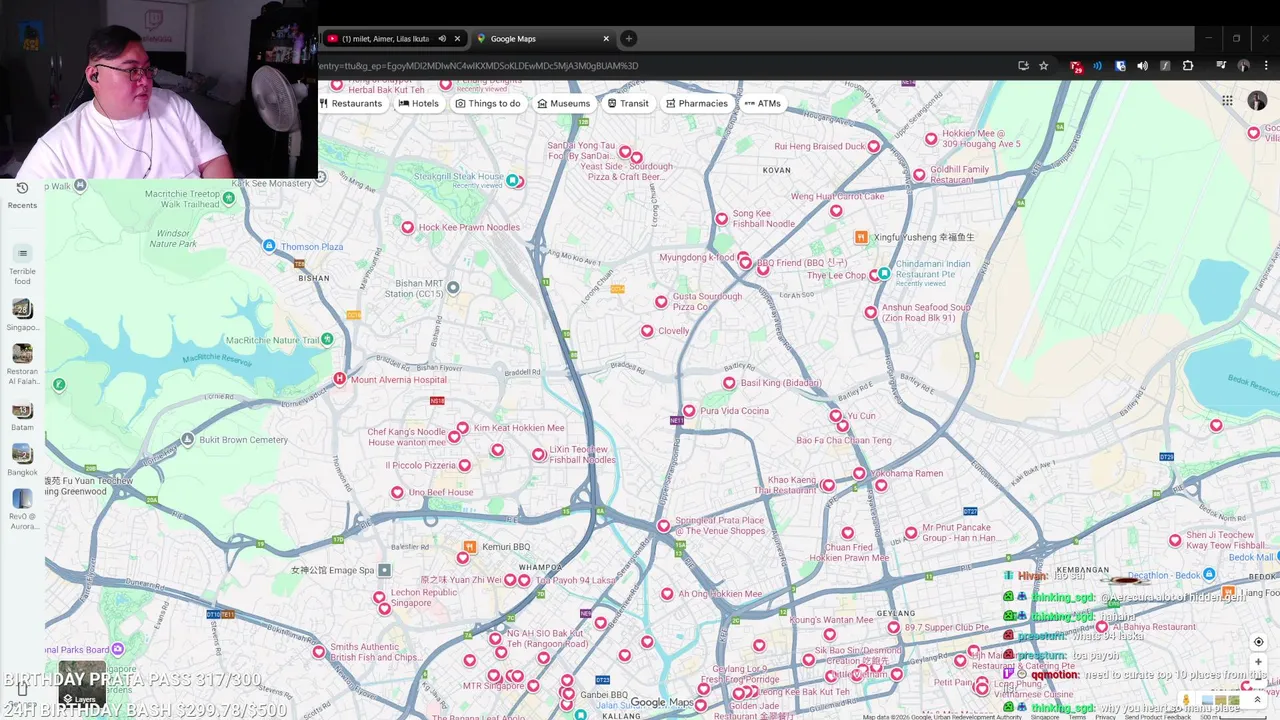
Task: Open the Terms link in map footer
Action: (x=1077, y=717)
